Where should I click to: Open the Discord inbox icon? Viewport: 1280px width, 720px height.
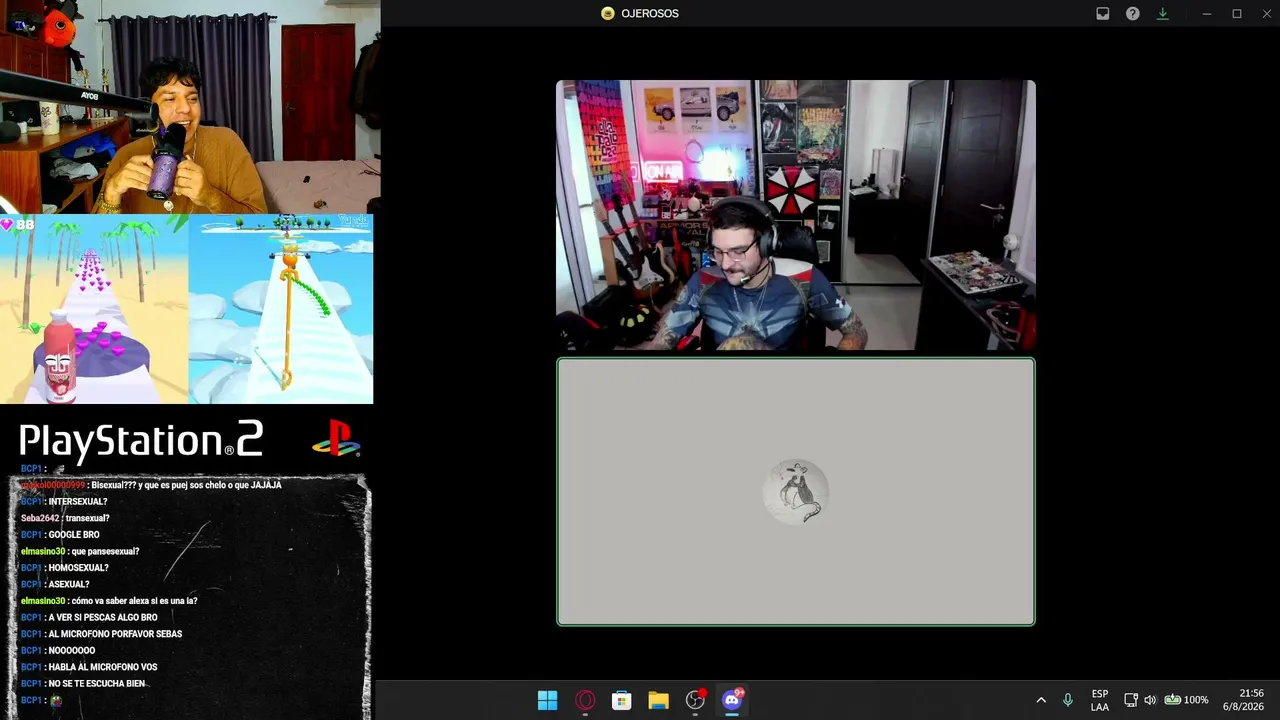pos(1102,14)
